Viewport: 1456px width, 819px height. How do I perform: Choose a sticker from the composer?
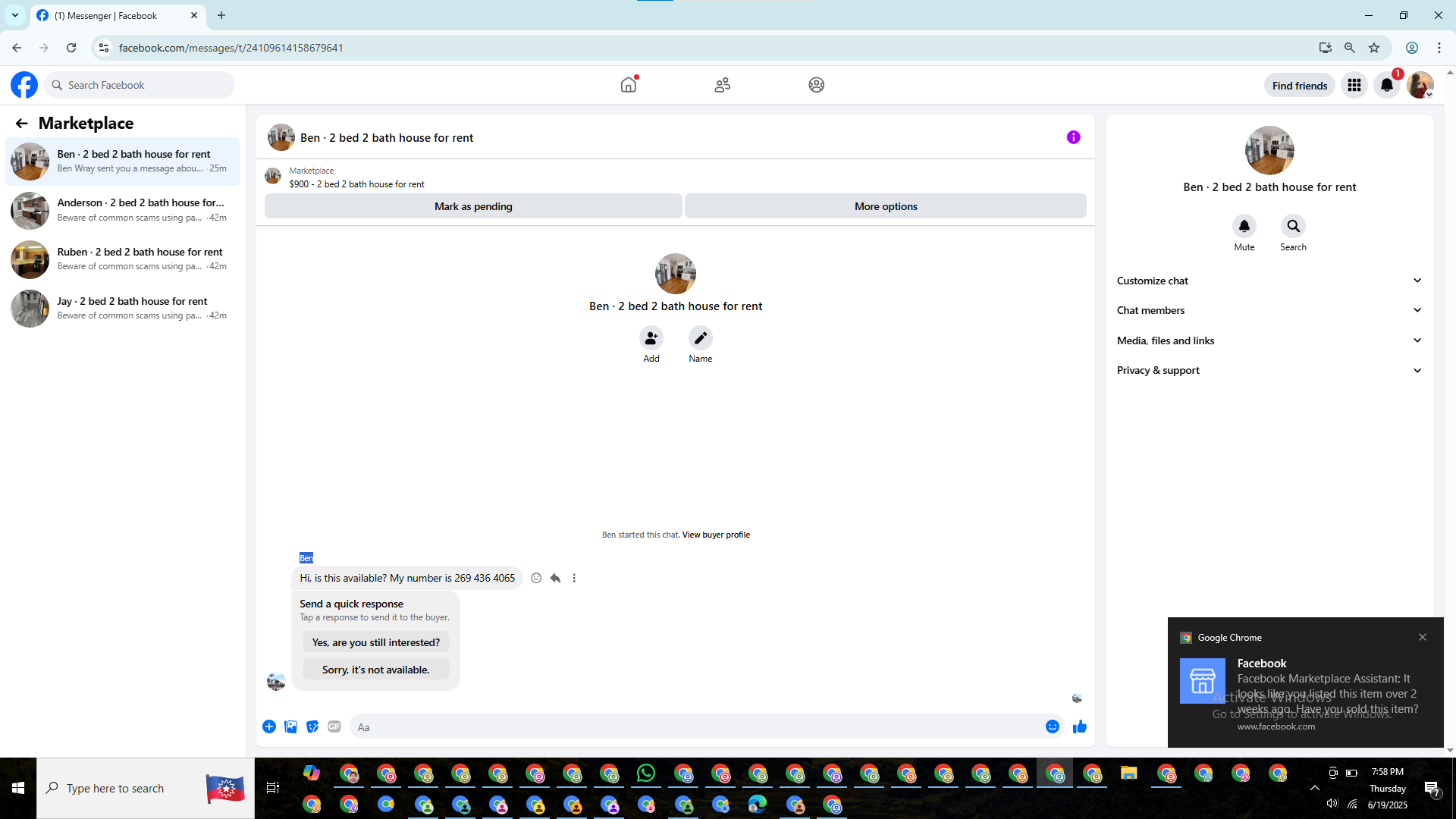tap(312, 726)
